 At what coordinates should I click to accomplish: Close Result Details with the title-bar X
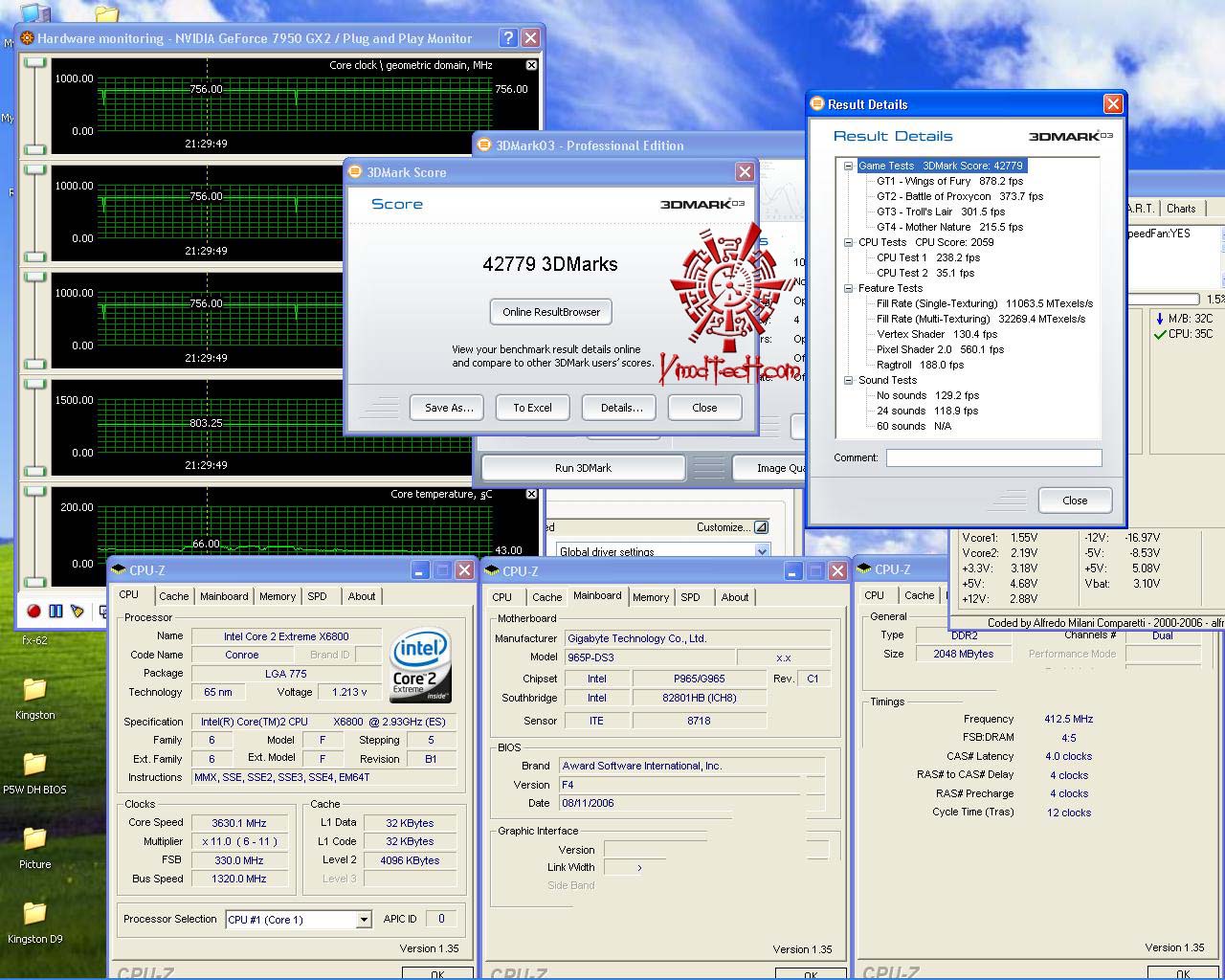click(x=1113, y=104)
